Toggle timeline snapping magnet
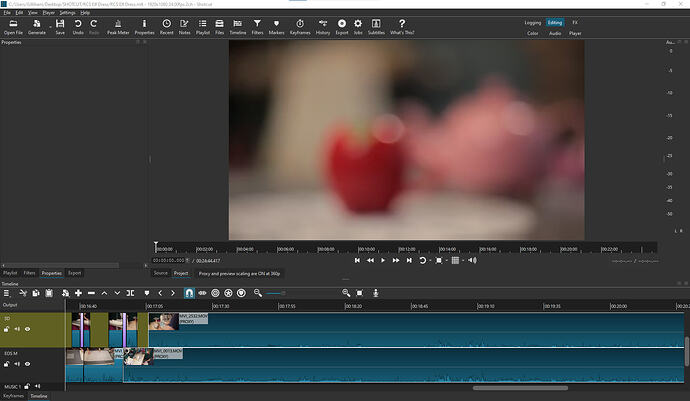 coord(189,293)
